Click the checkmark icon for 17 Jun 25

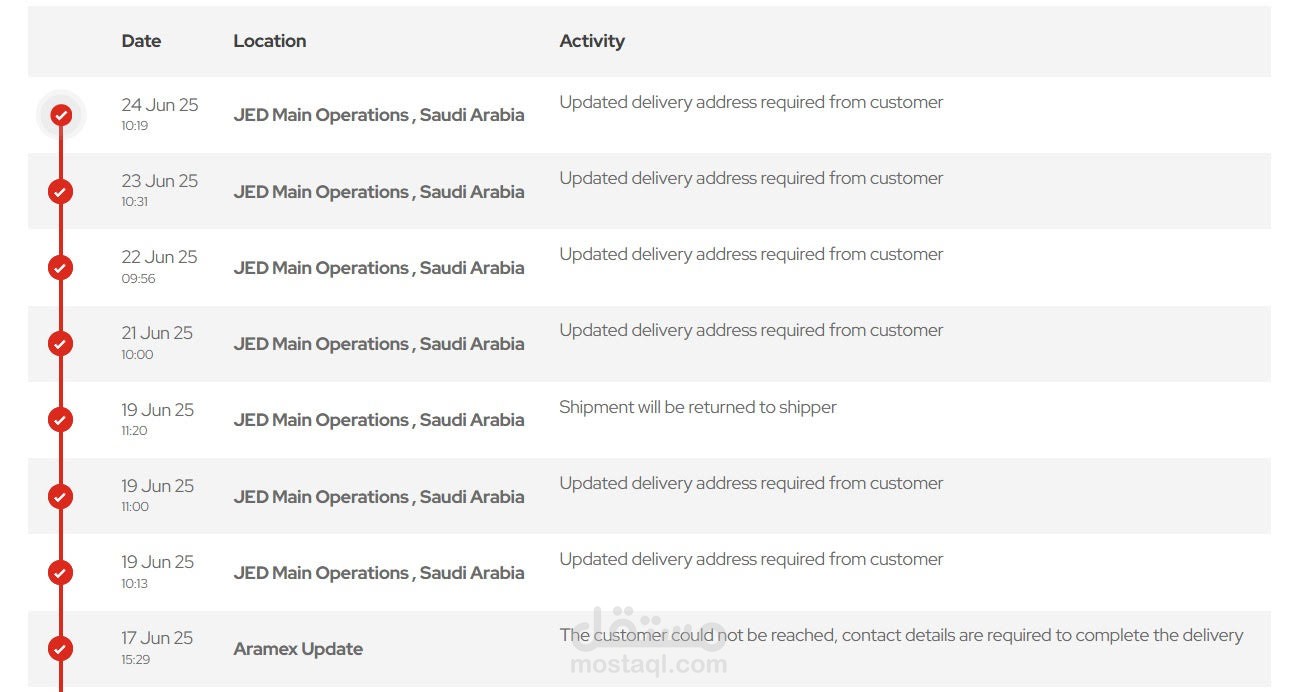click(61, 648)
